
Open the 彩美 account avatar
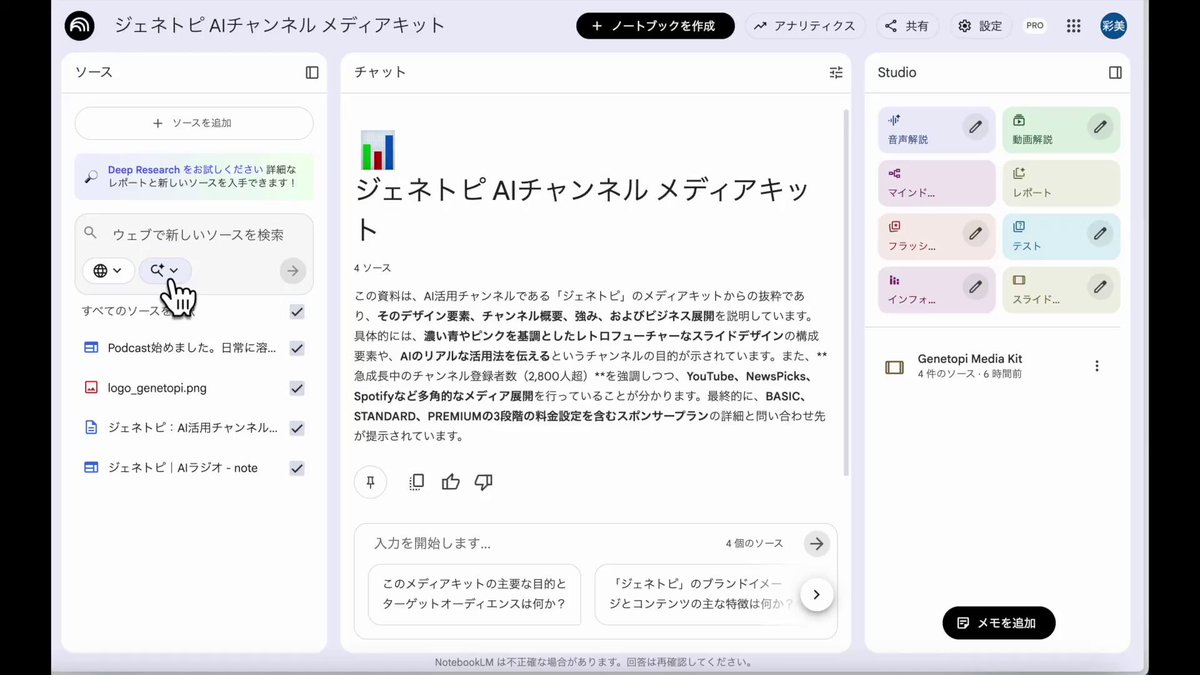(1113, 26)
